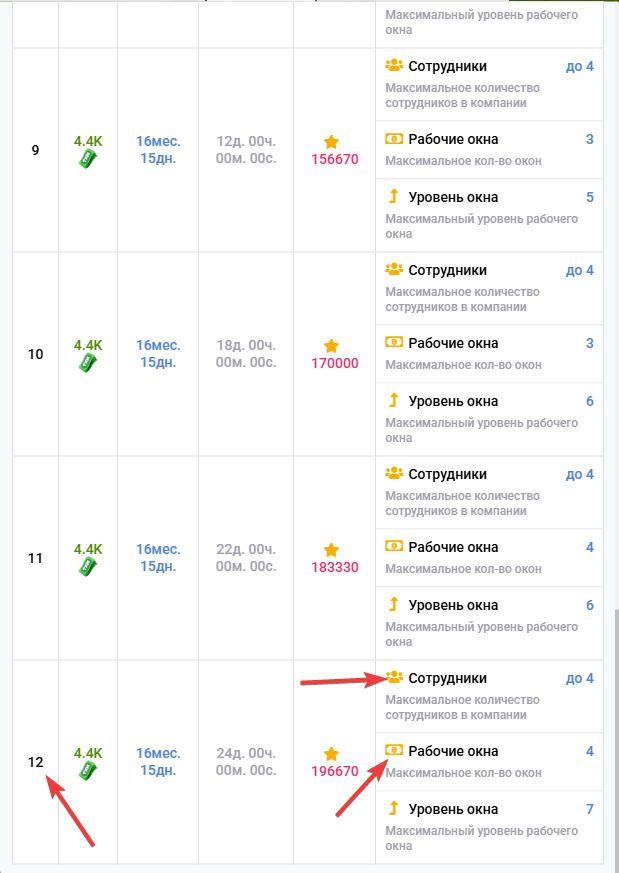The height and width of the screenshot is (873, 619).
Task: Click the work windows icon in row 11
Action: [x=394, y=547]
